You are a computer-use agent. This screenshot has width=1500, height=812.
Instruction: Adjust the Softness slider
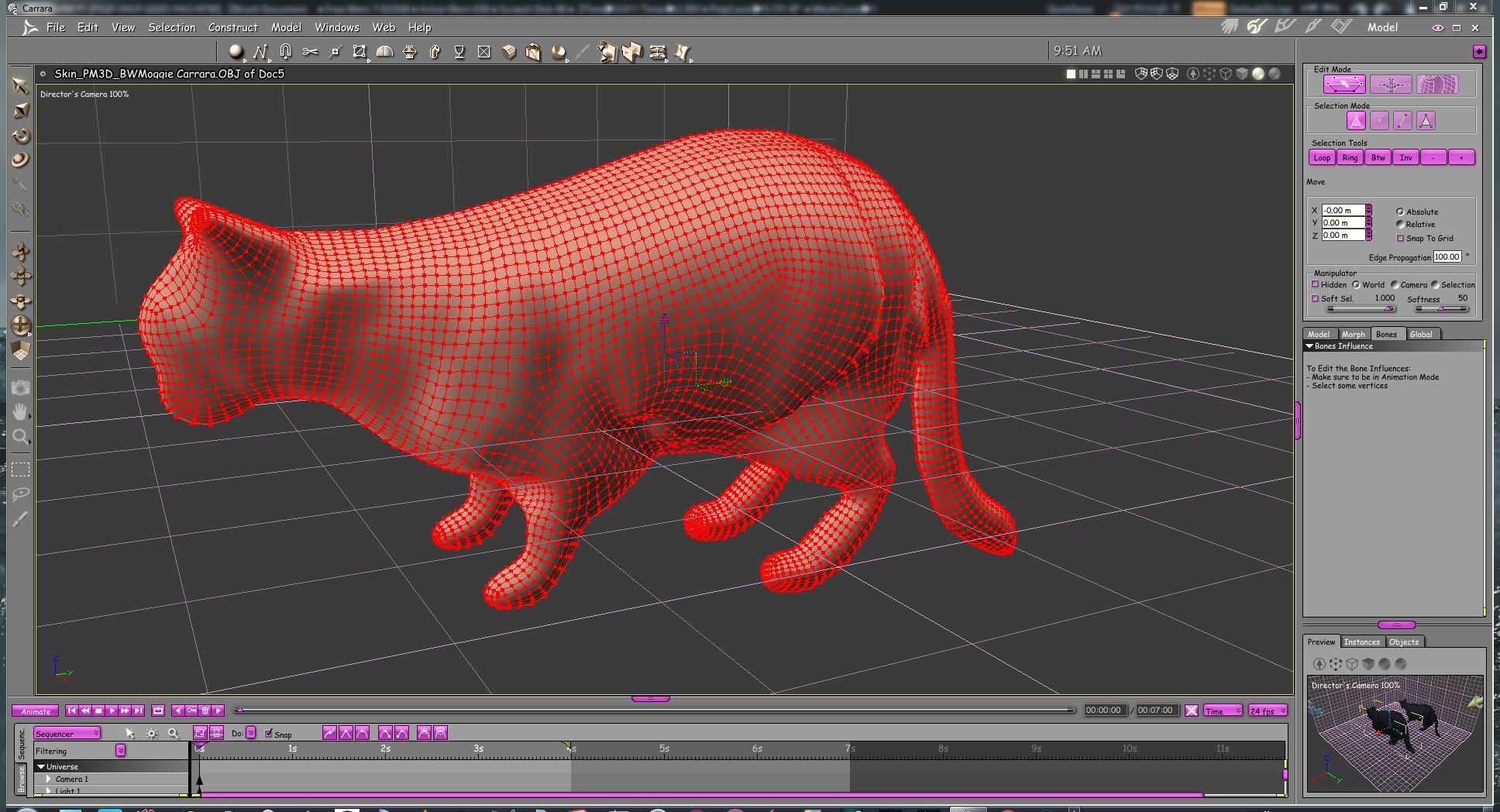1442,308
